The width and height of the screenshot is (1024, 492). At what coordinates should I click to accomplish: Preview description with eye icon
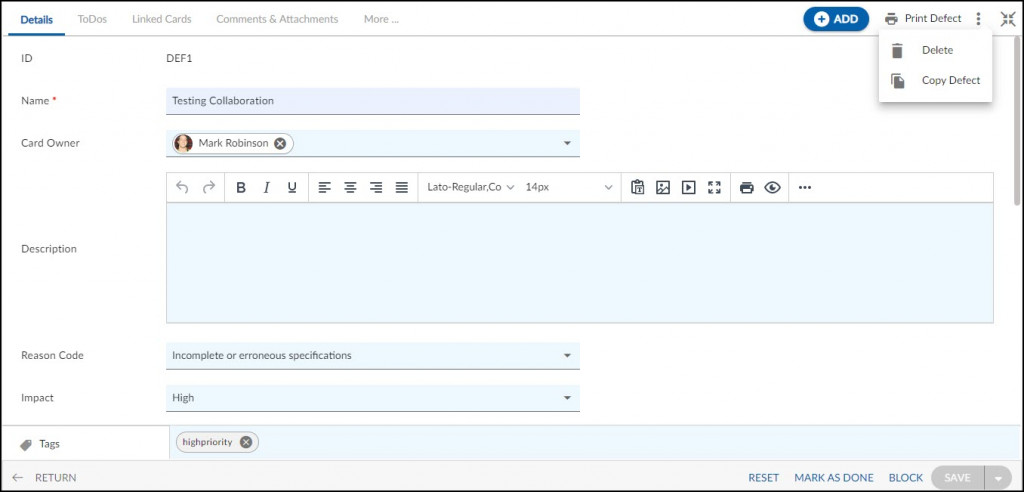pos(773,188)
